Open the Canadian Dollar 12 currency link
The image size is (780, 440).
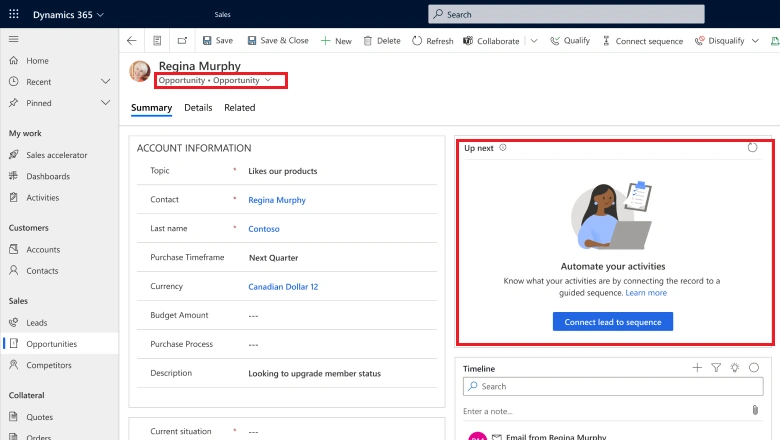283,286
